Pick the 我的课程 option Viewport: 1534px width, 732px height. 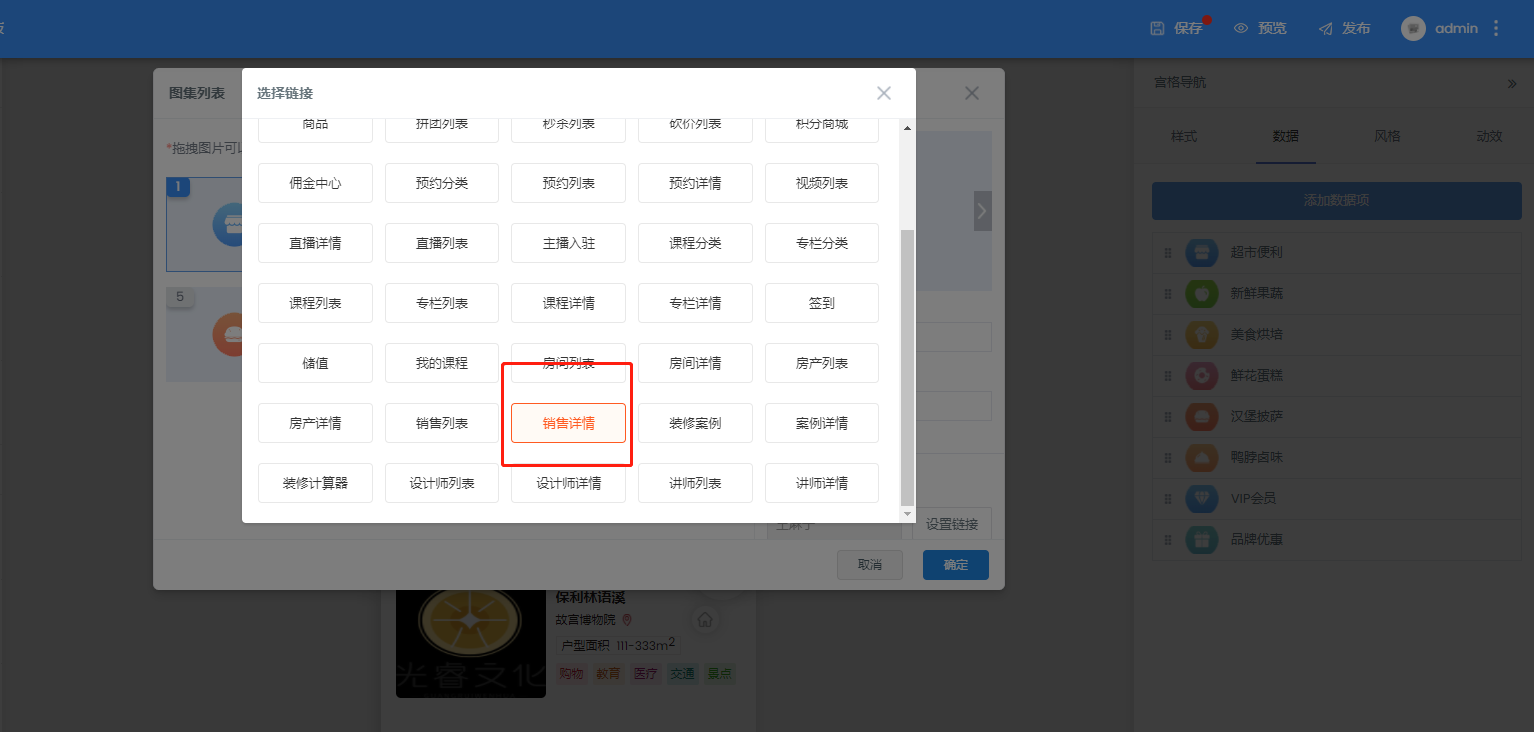tap(442, 363)
